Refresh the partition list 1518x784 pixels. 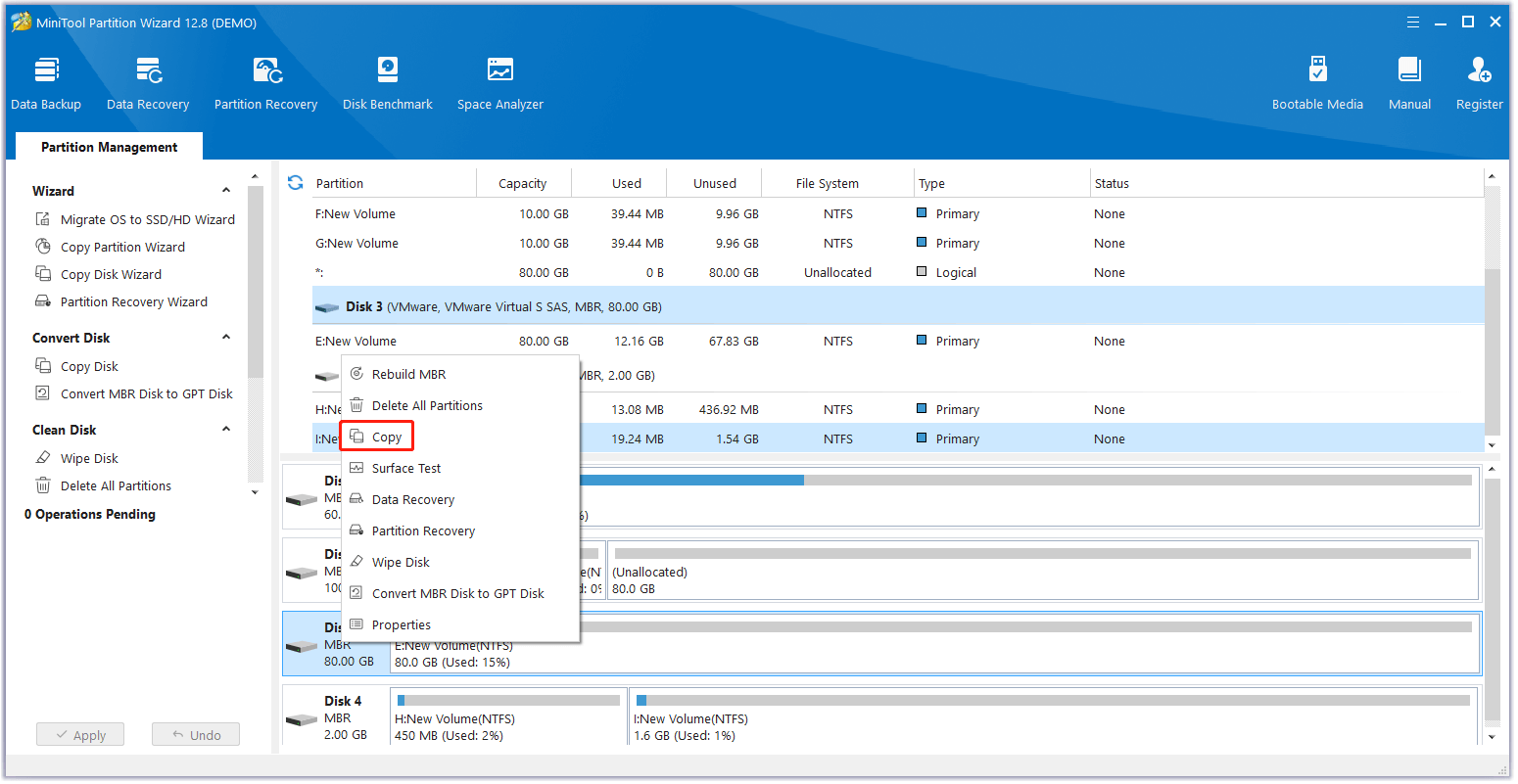295,183
